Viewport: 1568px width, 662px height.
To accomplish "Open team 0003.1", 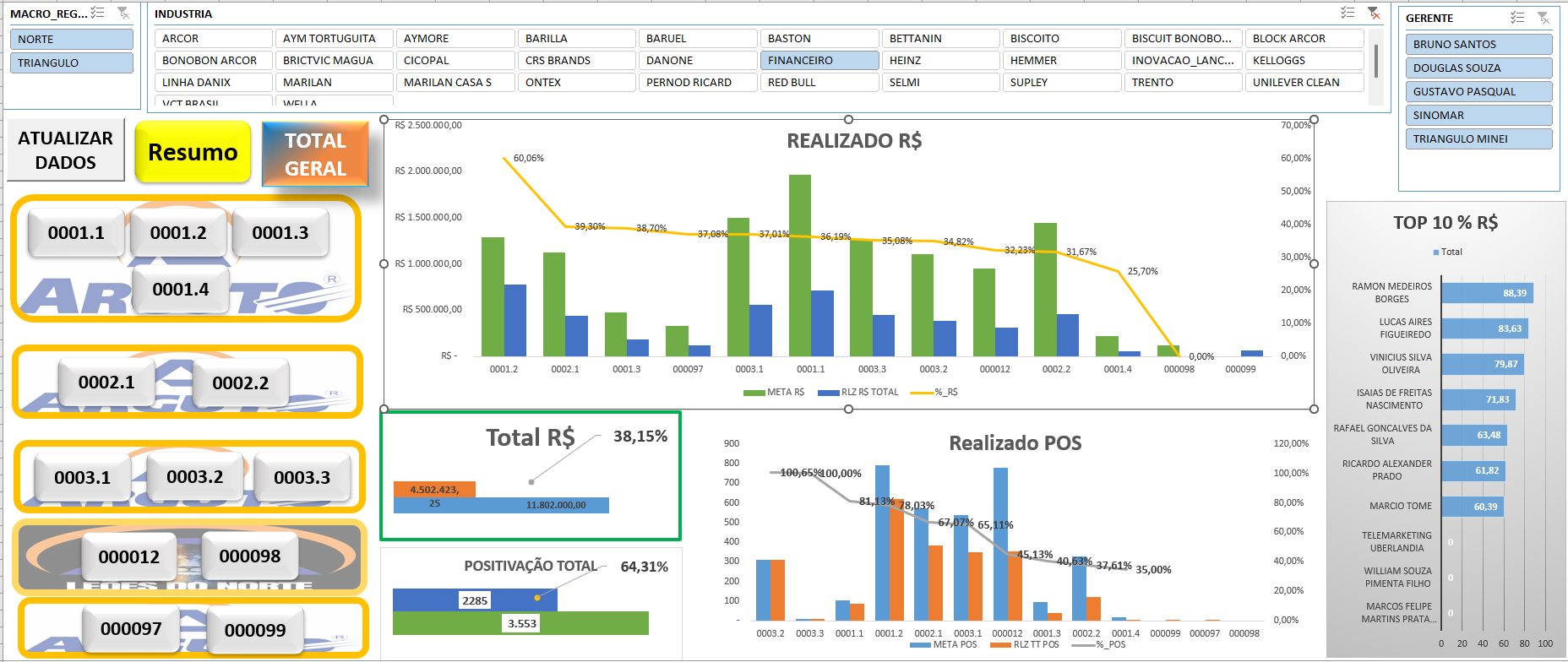I will pyautogui.click(x=82, y=478).
